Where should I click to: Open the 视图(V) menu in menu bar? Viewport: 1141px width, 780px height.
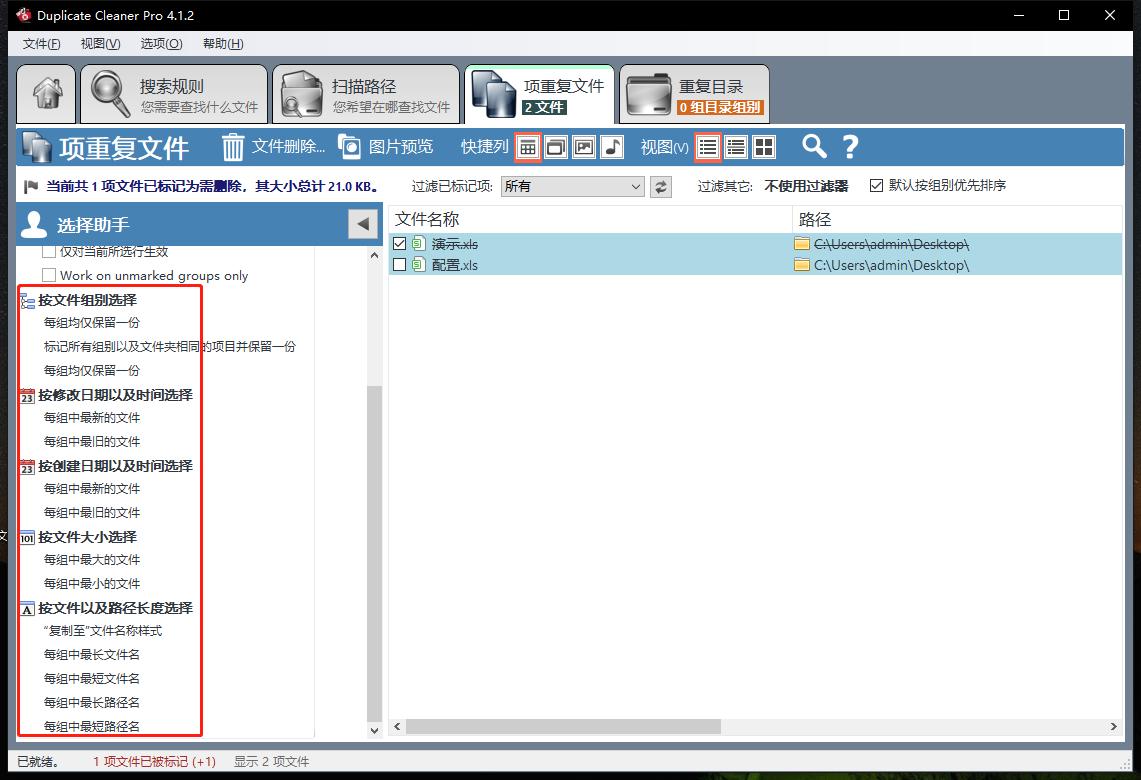tap(100, 44)
